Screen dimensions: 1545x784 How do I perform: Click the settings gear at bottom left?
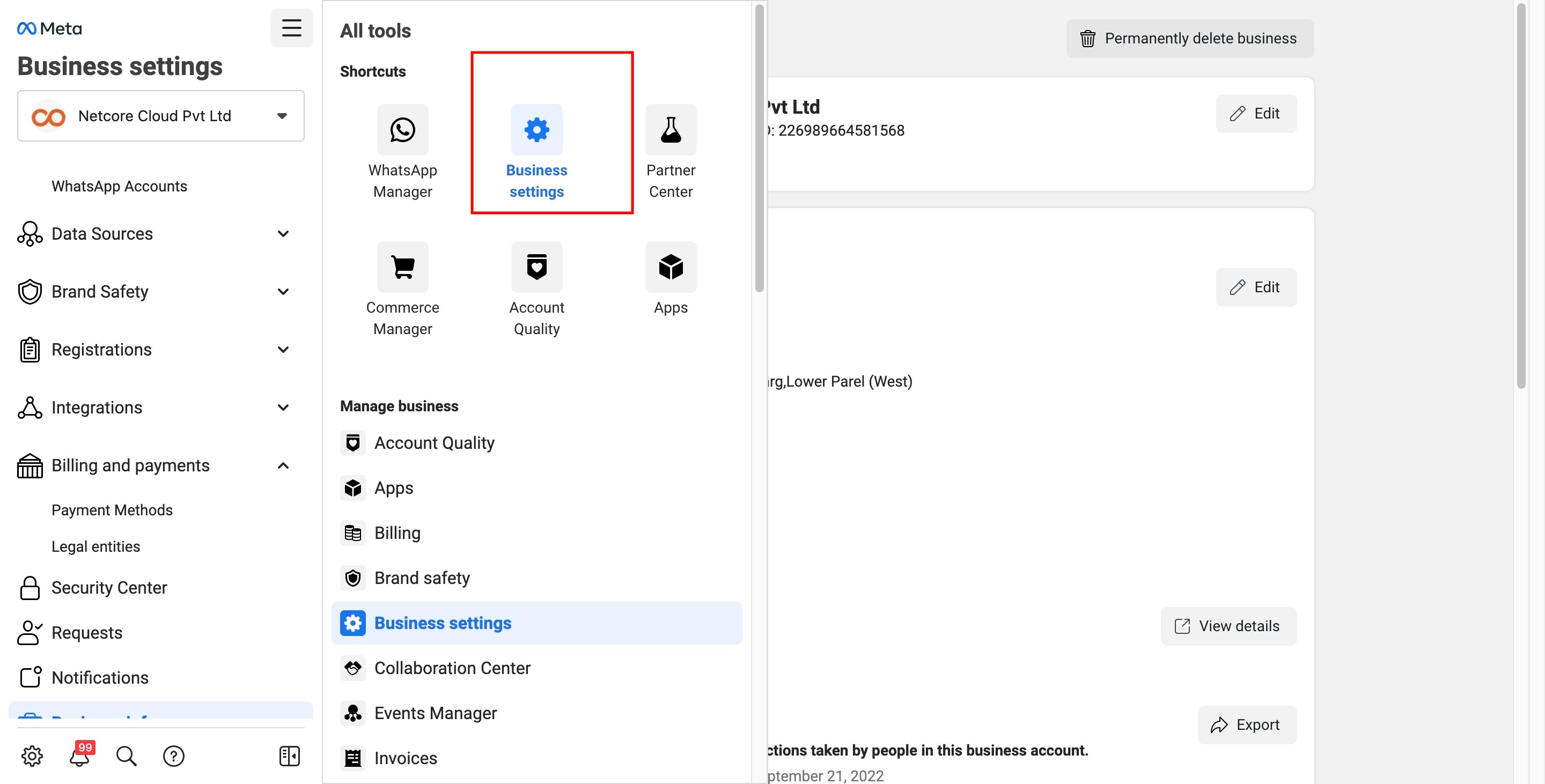[x=32, y=756]
